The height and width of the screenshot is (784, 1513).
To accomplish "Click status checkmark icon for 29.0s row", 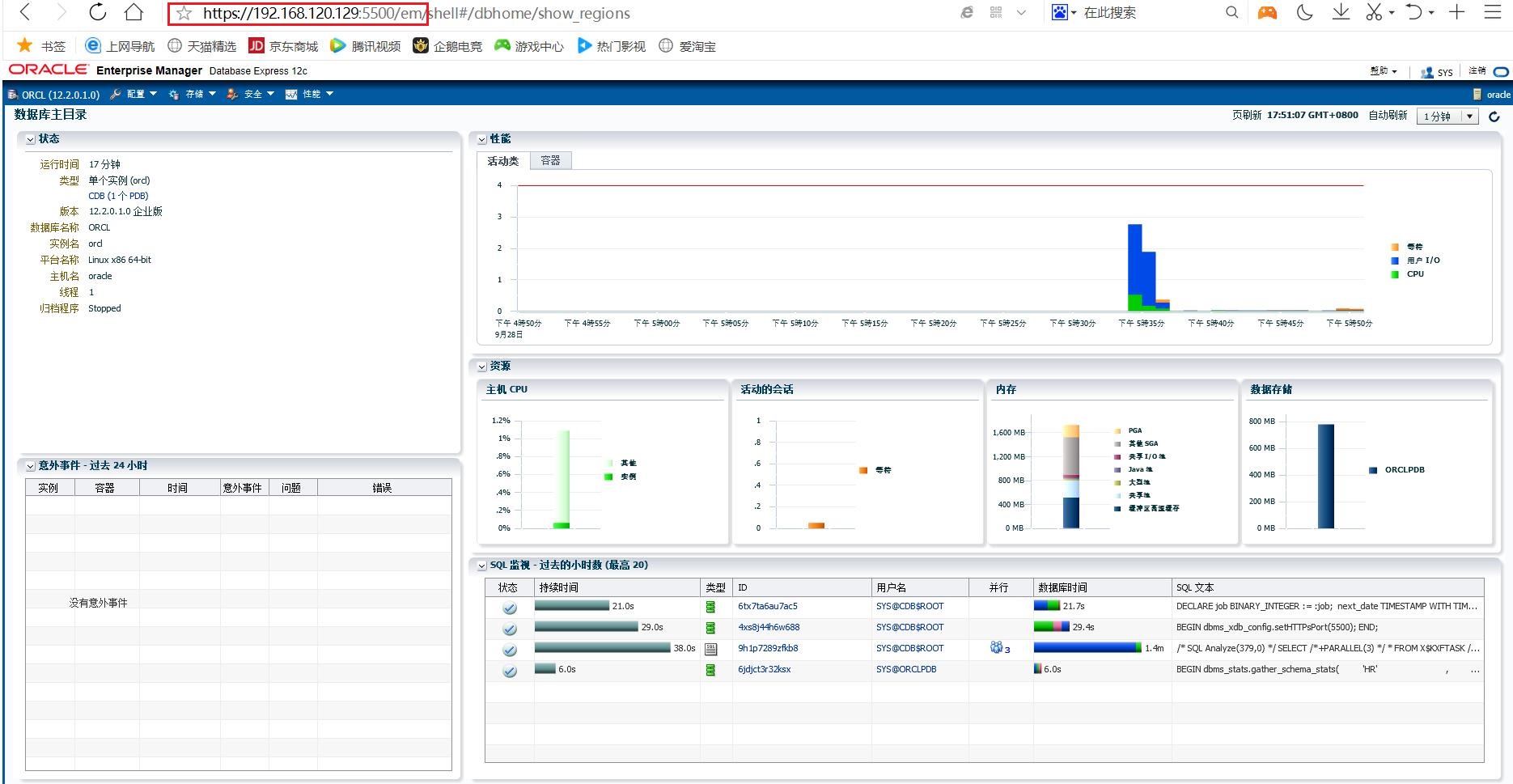I will click(x=510, y=628).
